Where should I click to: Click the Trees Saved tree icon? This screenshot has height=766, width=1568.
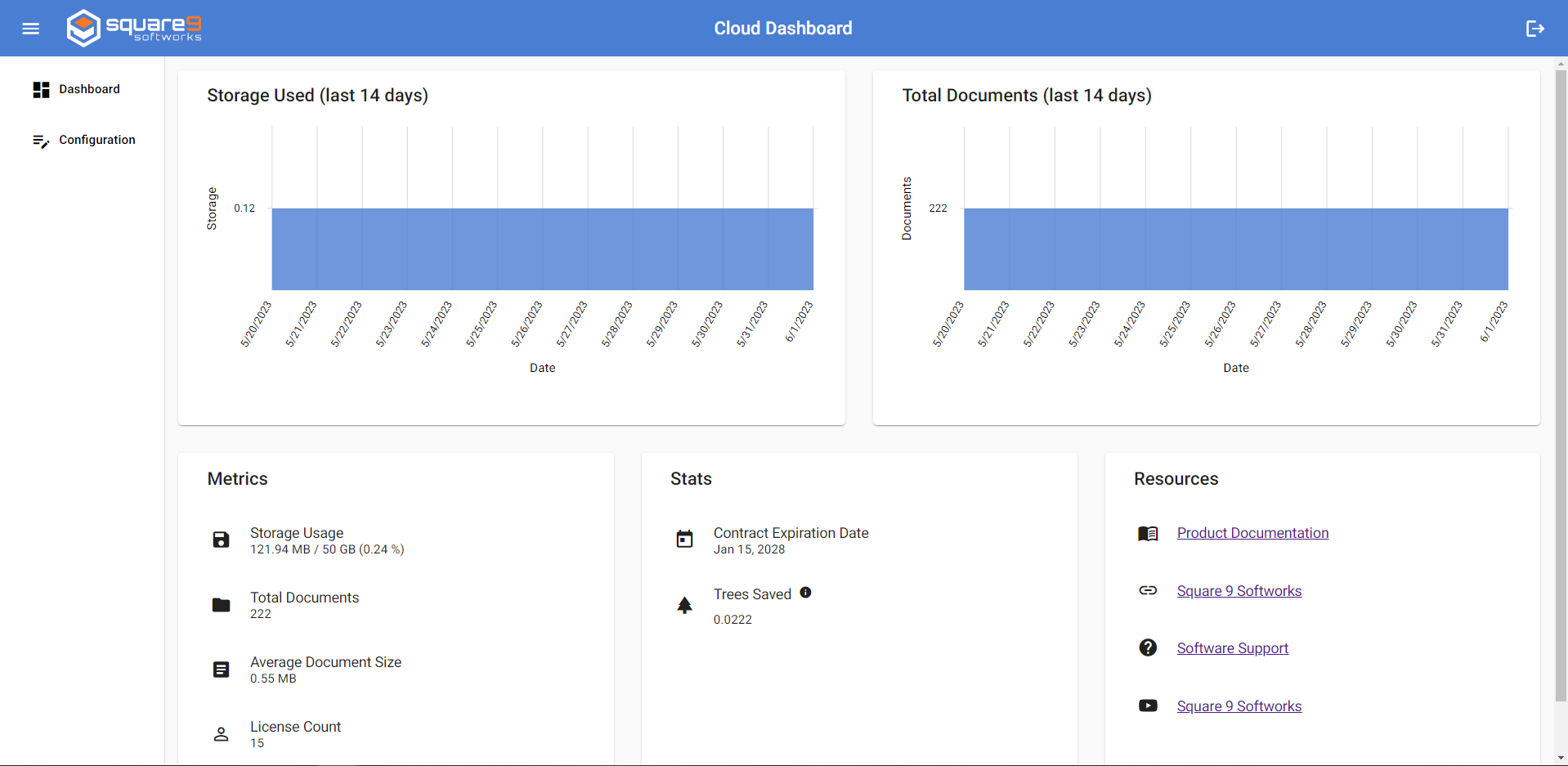[684, 605]
